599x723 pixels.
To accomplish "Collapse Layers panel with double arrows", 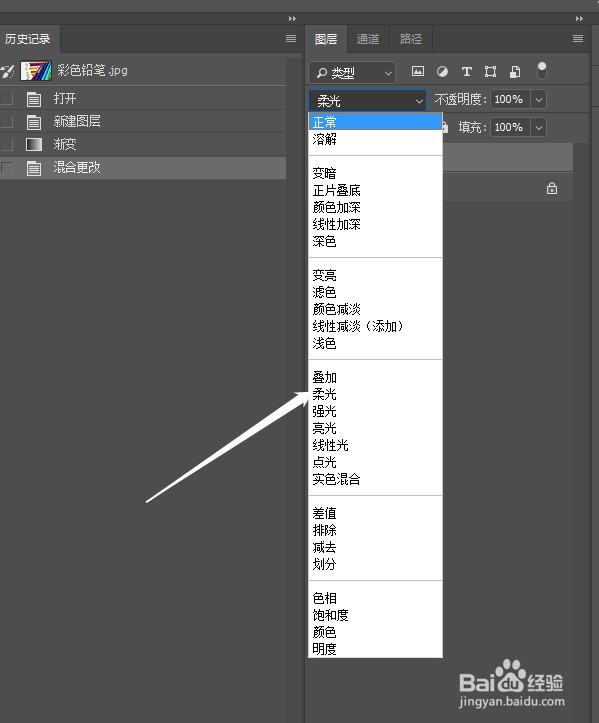I will [x=579, y=18].
